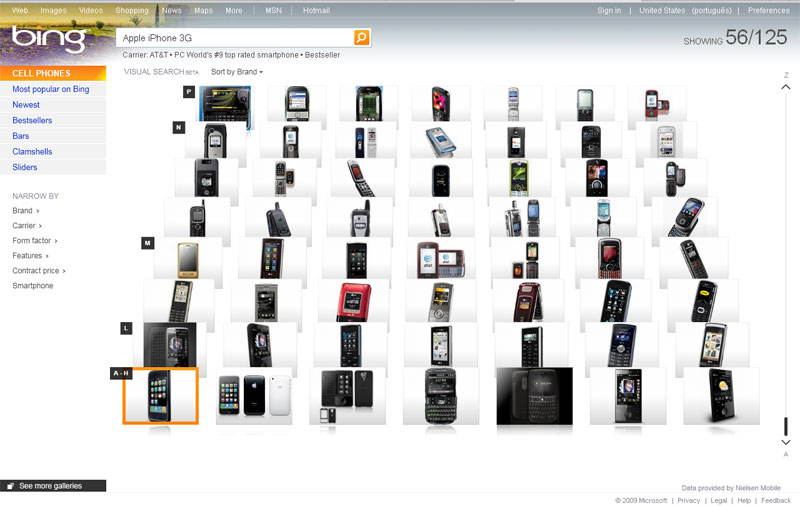The width and height of the screenshot is (800, 506).
Task: Open the Maps tab
Action: pos(203,10)
